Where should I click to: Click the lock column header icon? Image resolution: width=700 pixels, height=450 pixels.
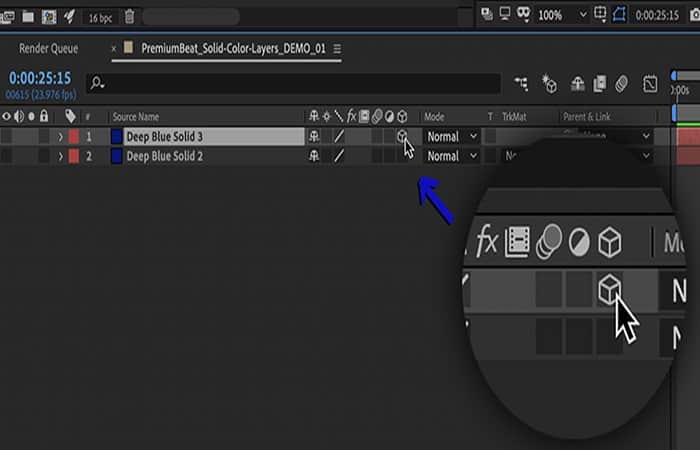coord(44,116)
